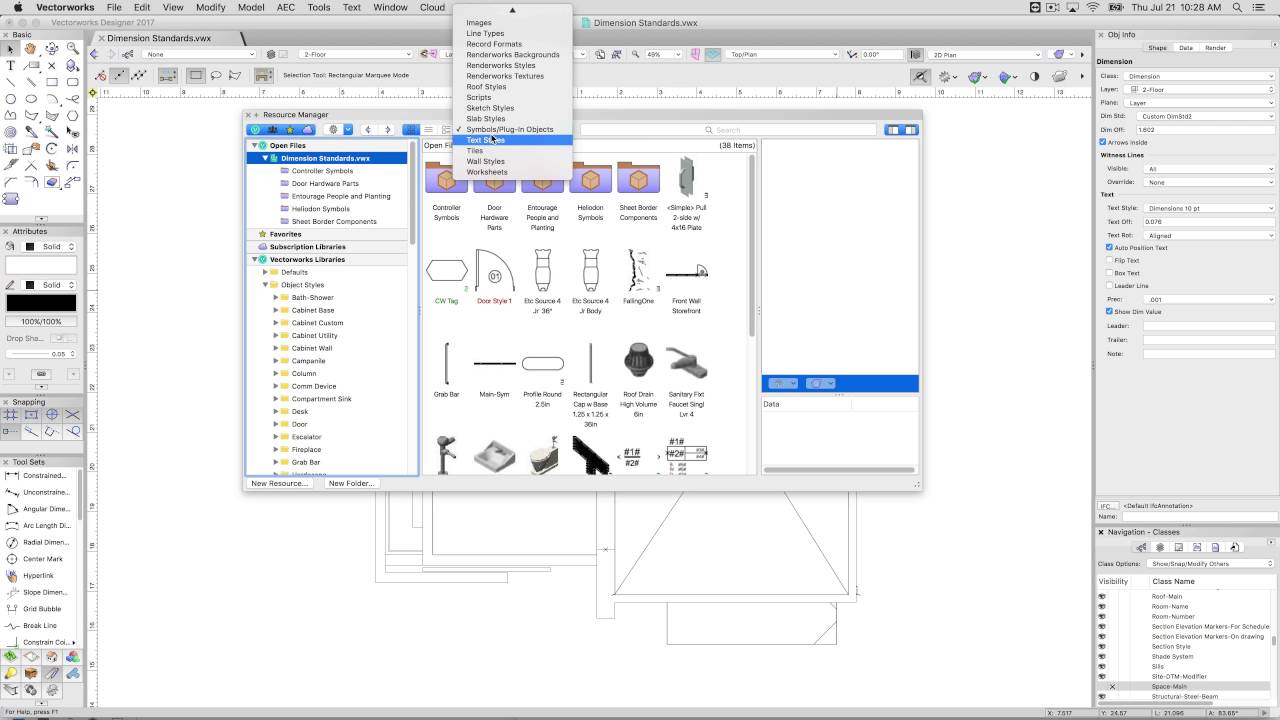The width and height of the screenshot is (1280, 720).
Task: Select the Rounded Rectangle tool
Action: [x=72, y=82]
